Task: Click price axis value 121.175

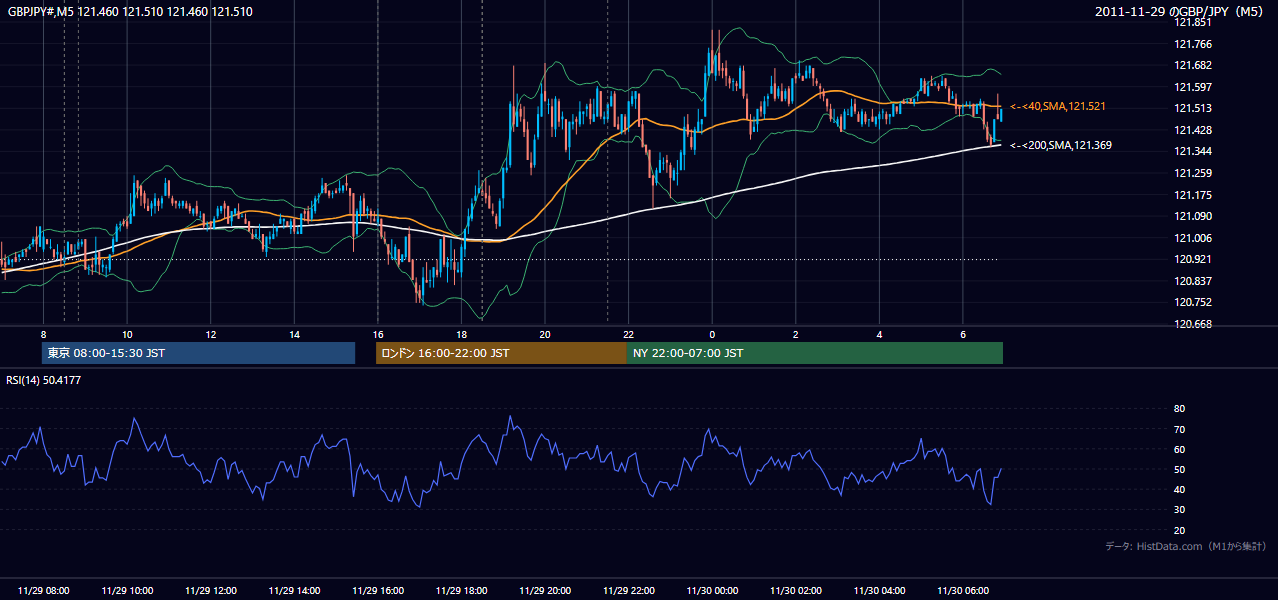Action: pyautogui.click(x=1192, y=195)
